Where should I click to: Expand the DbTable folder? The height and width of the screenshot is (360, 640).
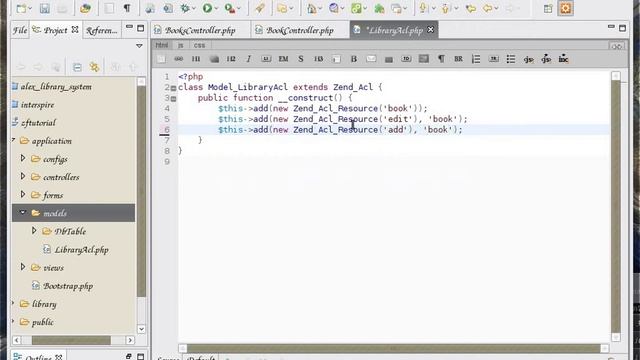click(x=34, y=231)
